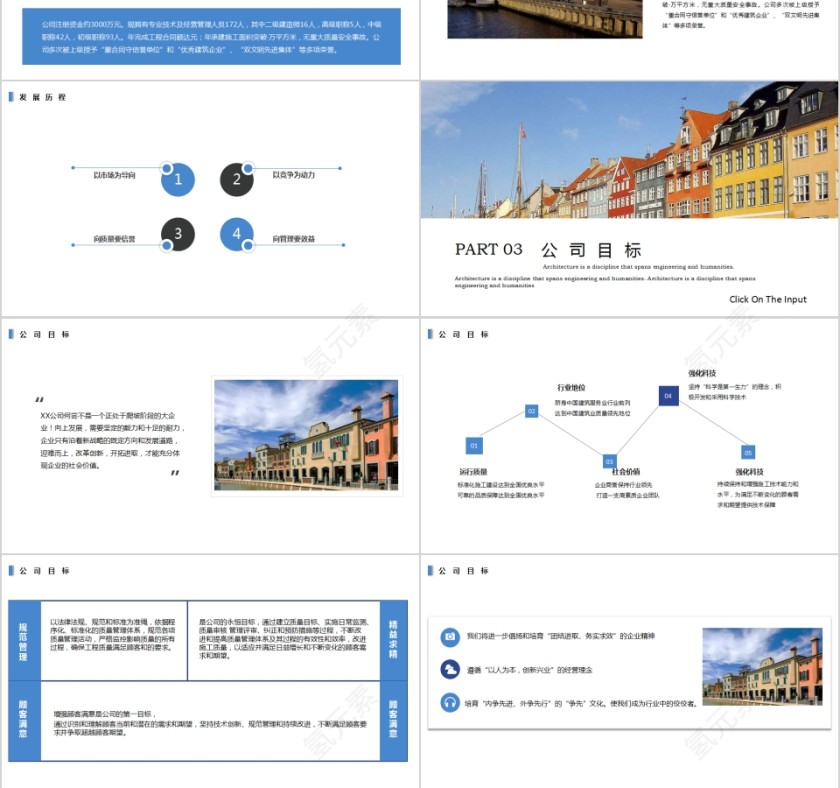Image resolution: width=840 pixels, height=788 pixels.
Task: Click the 05 square node in the timeline
Action: click(747, 452)
